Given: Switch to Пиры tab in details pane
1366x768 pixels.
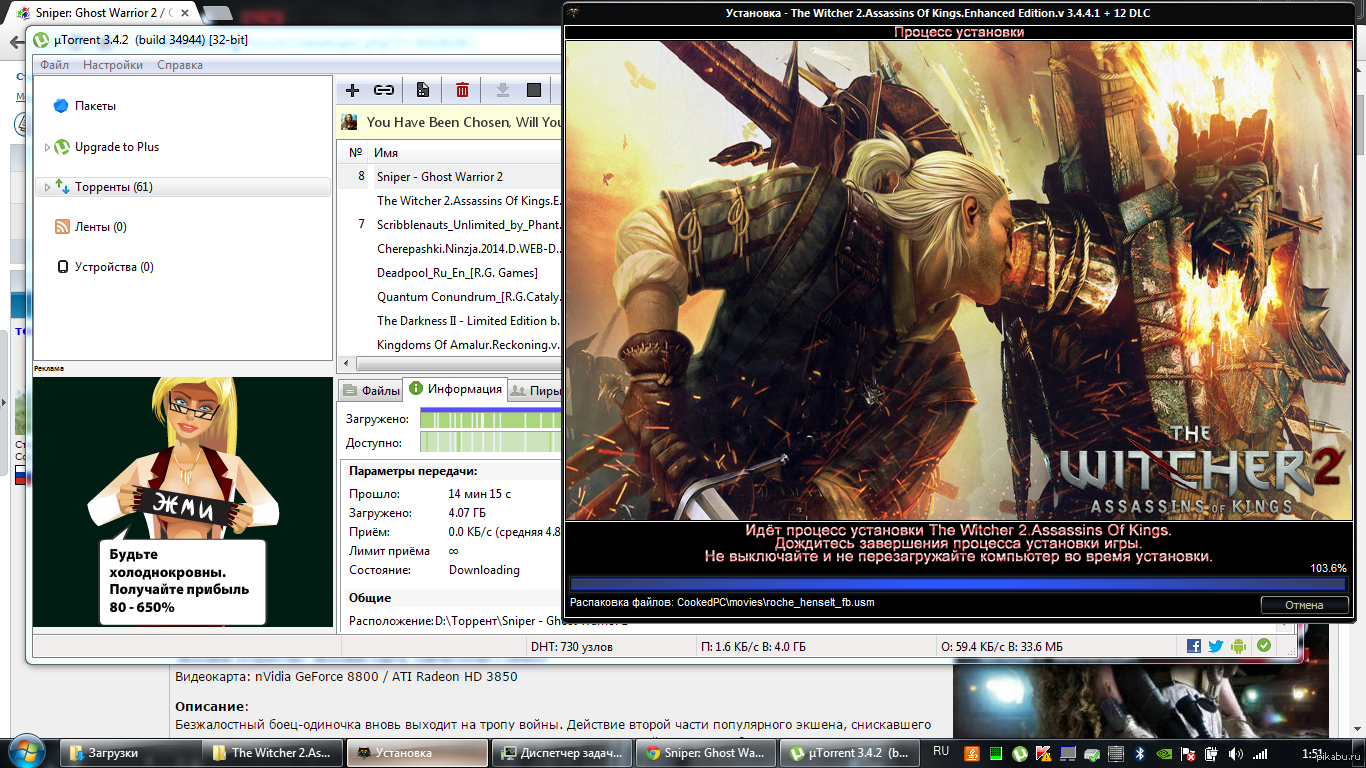Looking at the screenshot, I should [x=535, y=391].
